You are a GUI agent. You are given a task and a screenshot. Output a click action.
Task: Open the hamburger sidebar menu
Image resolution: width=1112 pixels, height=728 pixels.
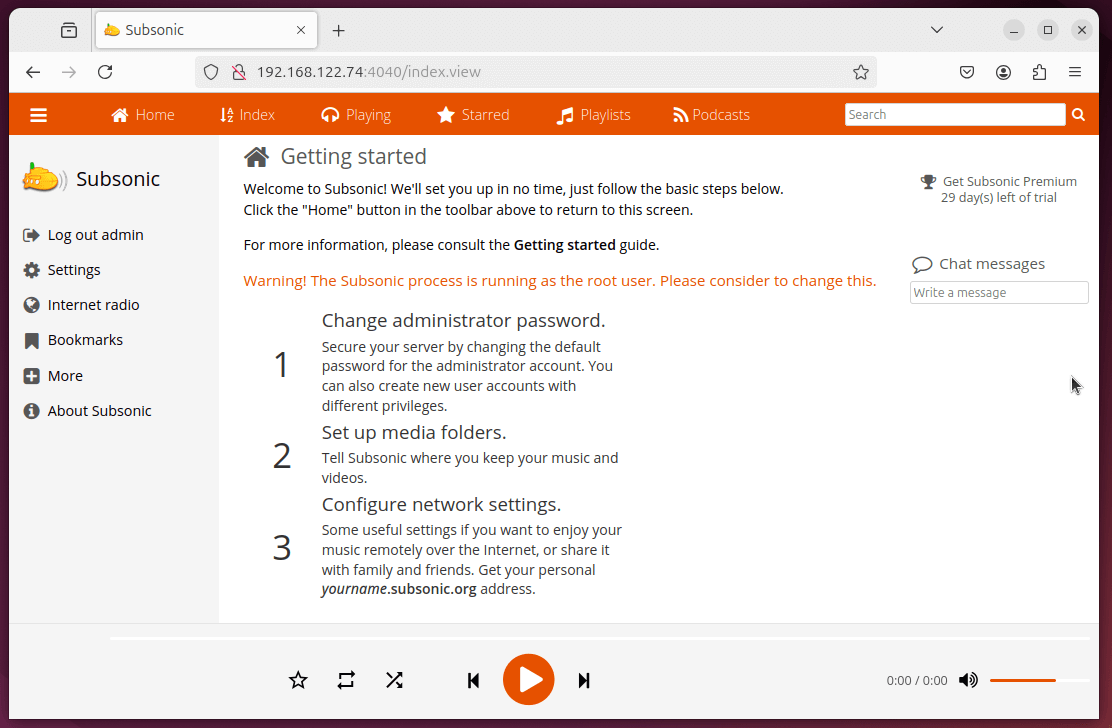pyautogui.click(x=39, y=115)
